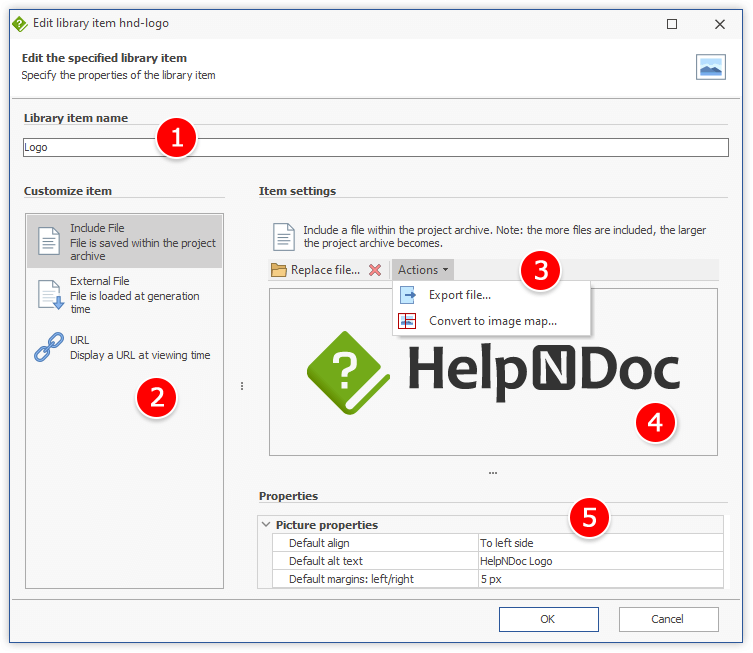Collapse the Picture properties group
The image size is (753, 653).
(x=266, y=524)
